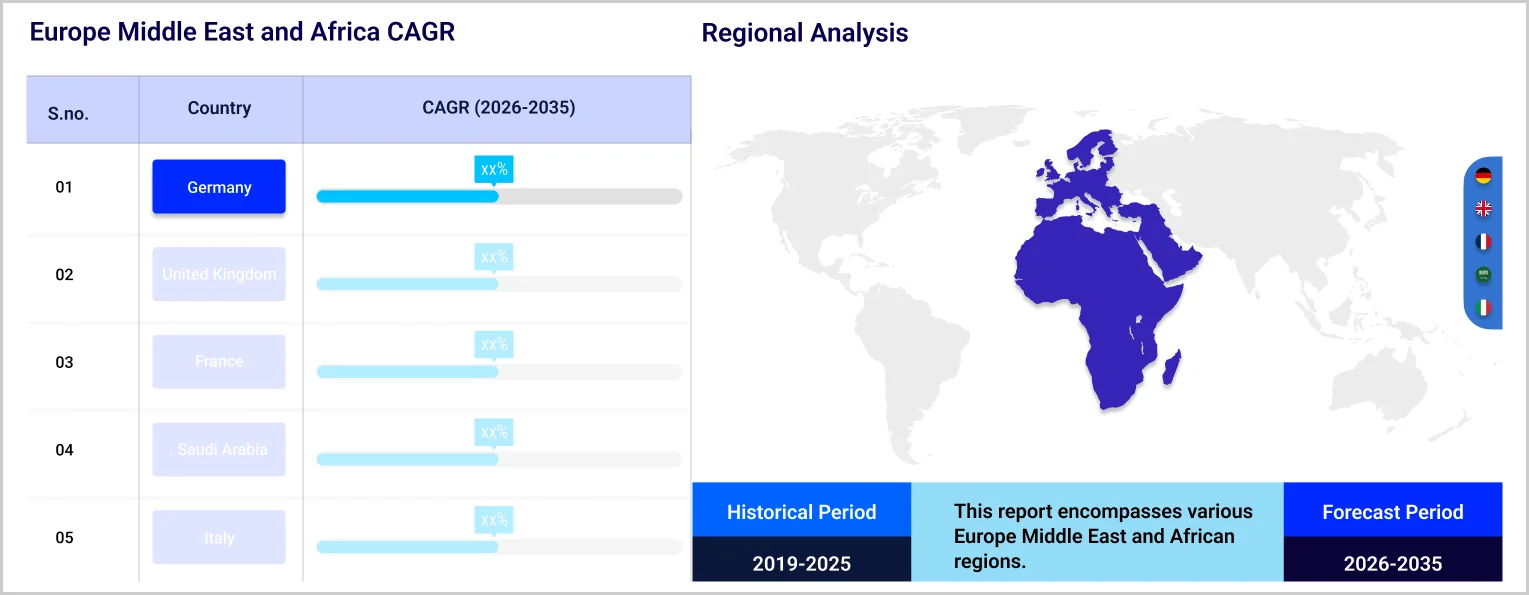Click the xx% tooltip above Germany's bar
Viewport: 1529px width, 595px height.
(494, 169)
